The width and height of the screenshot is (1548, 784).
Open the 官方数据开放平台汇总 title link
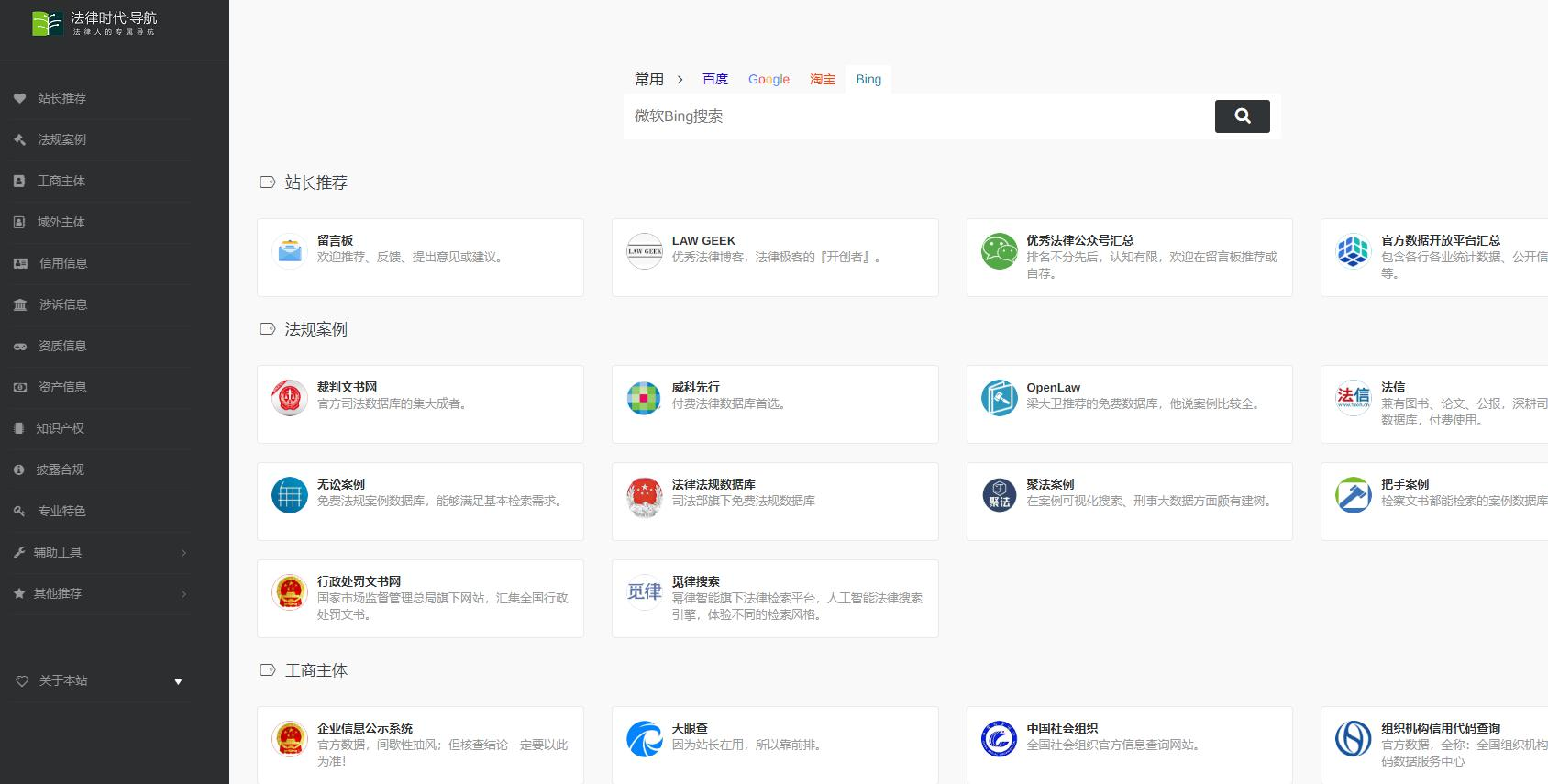1441,240
